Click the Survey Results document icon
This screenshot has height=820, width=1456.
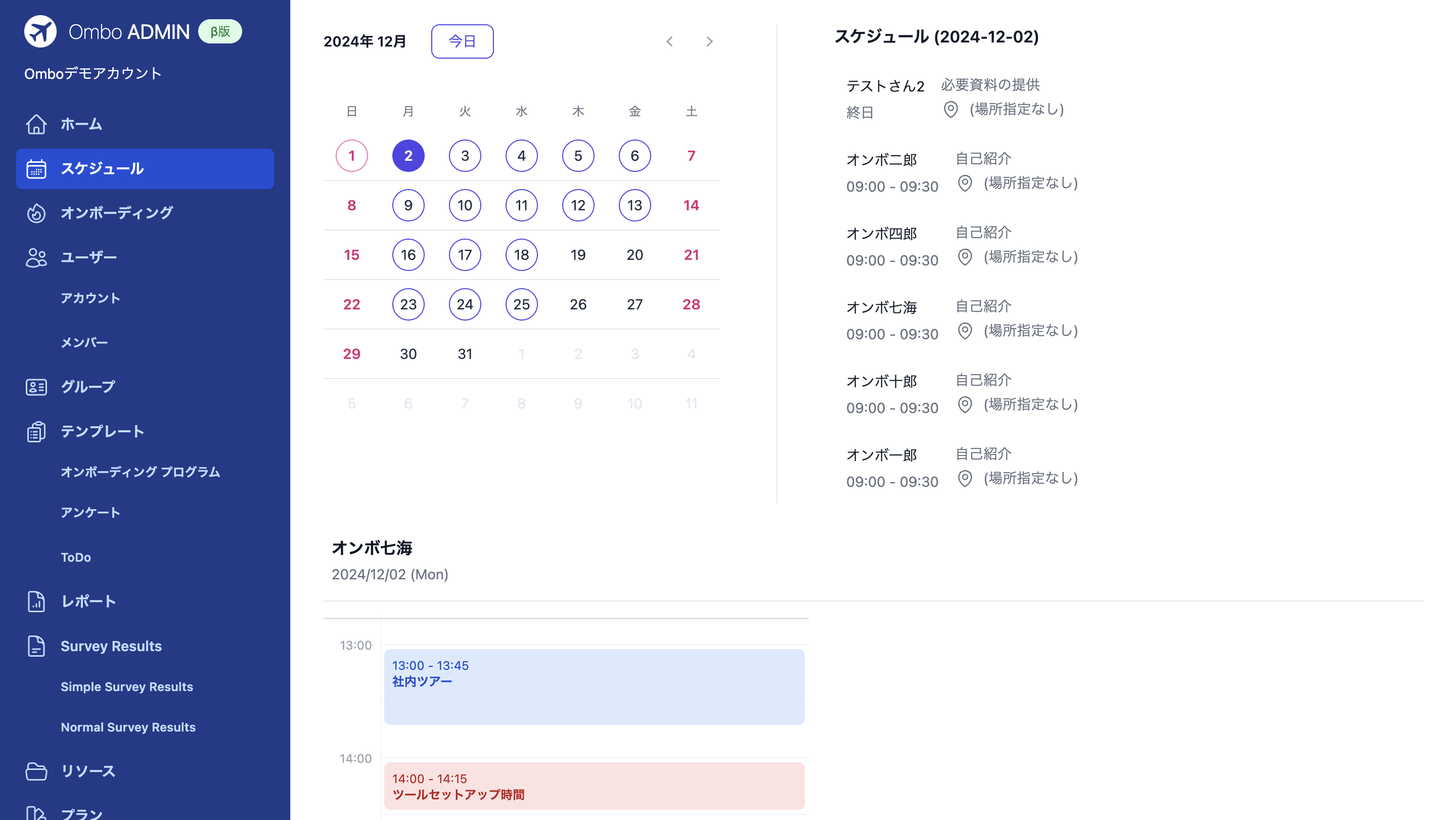pos(36,646)
